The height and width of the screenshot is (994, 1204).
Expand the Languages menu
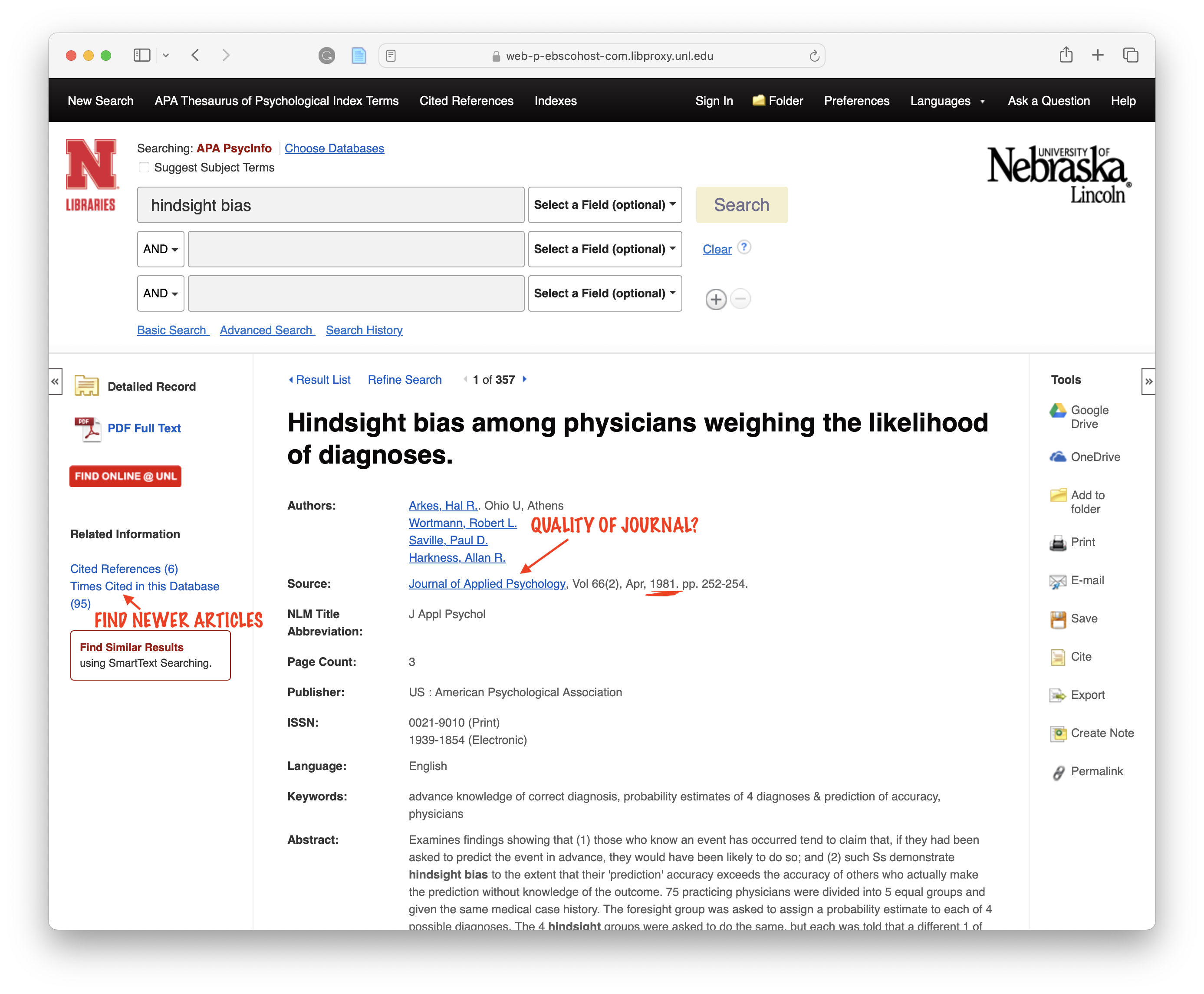click(x=947, y=101)
